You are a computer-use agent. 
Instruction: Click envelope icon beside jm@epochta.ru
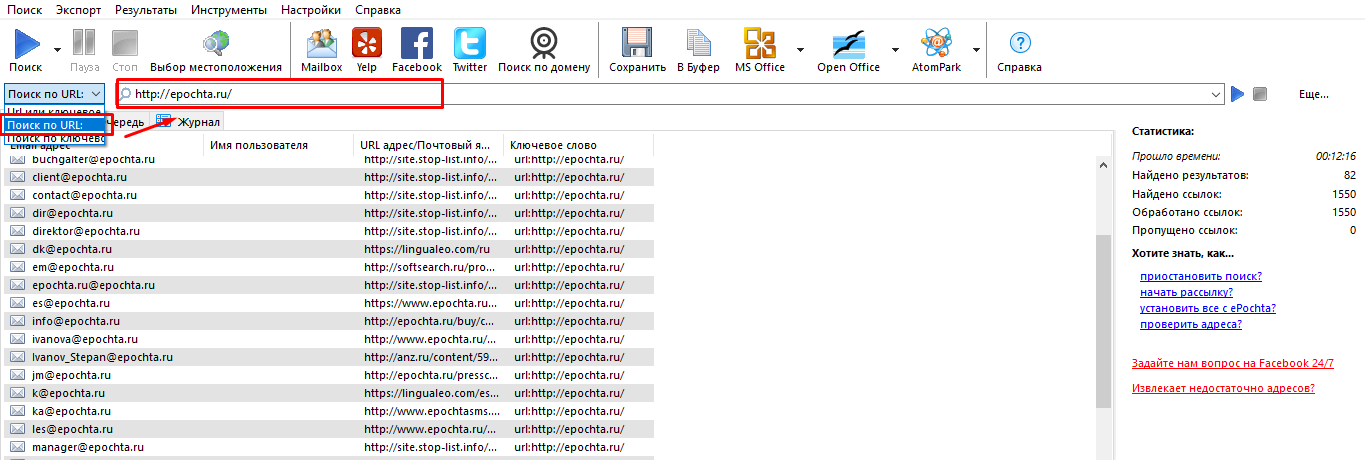[17, 375]
